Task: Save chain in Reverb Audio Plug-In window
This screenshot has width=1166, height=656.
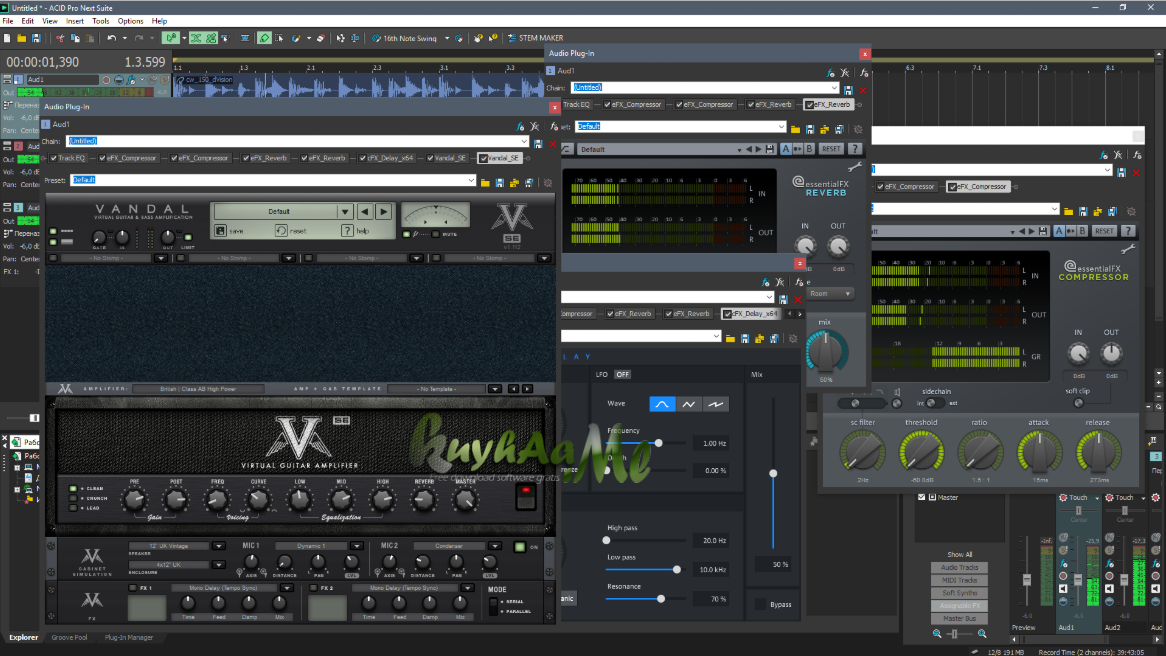Action: 848,89
